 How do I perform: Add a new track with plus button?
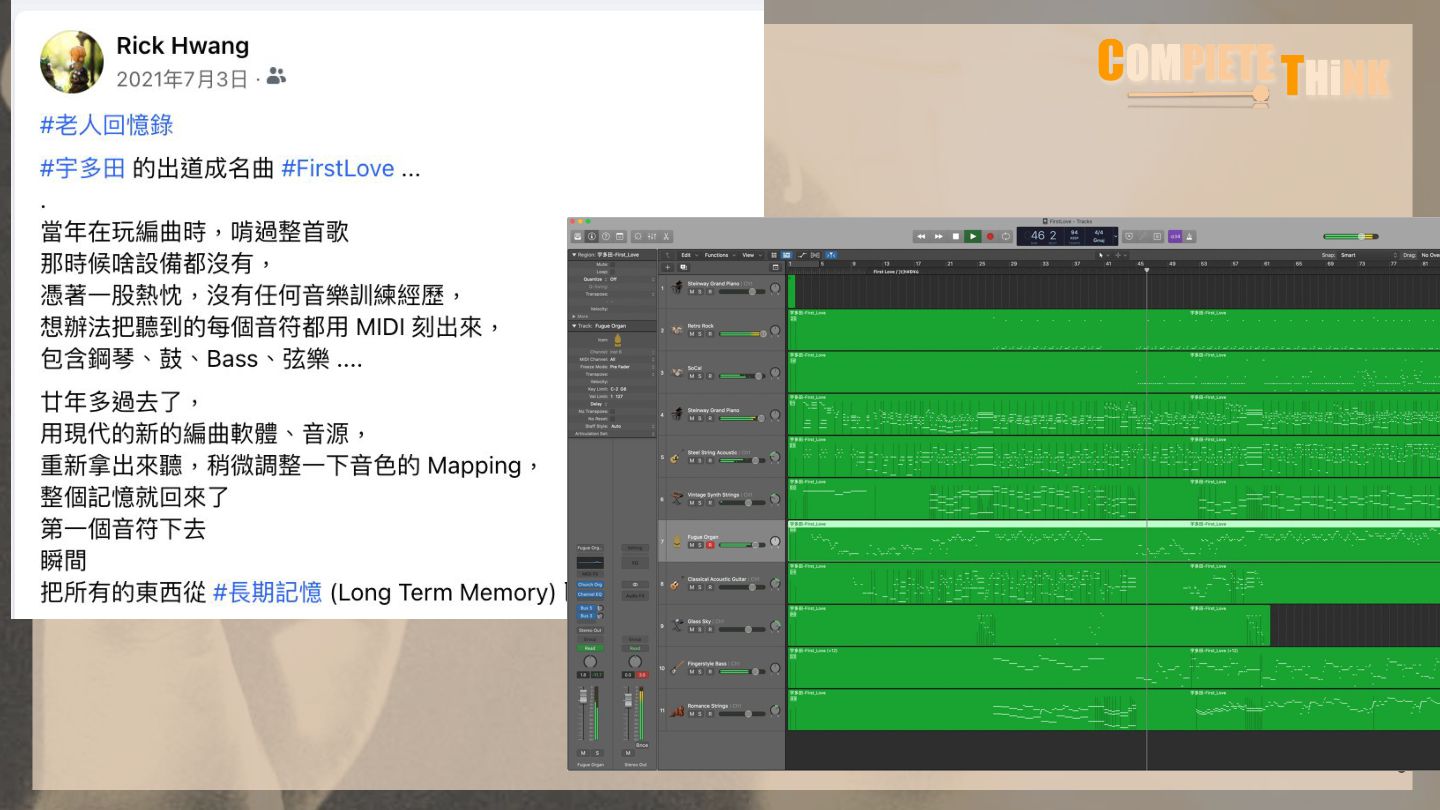(x=668, y=268)
